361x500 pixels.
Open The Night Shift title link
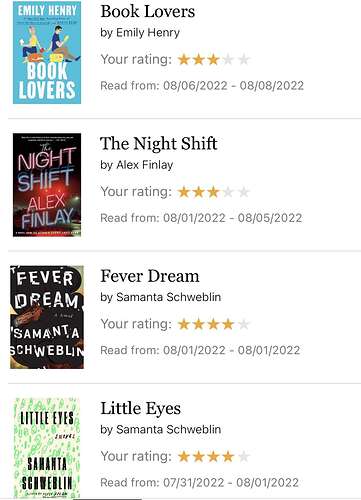(159, 144)
